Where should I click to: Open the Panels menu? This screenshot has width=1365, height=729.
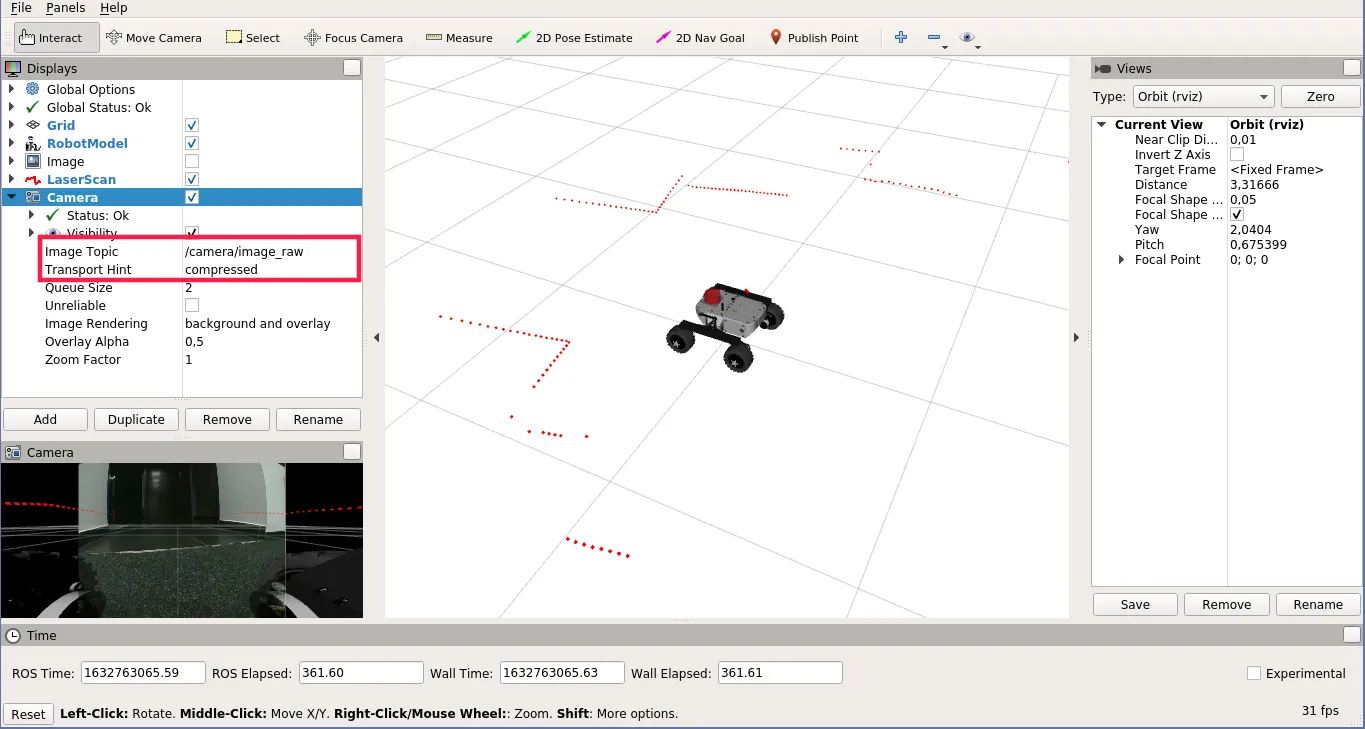[x=66, y=8]
